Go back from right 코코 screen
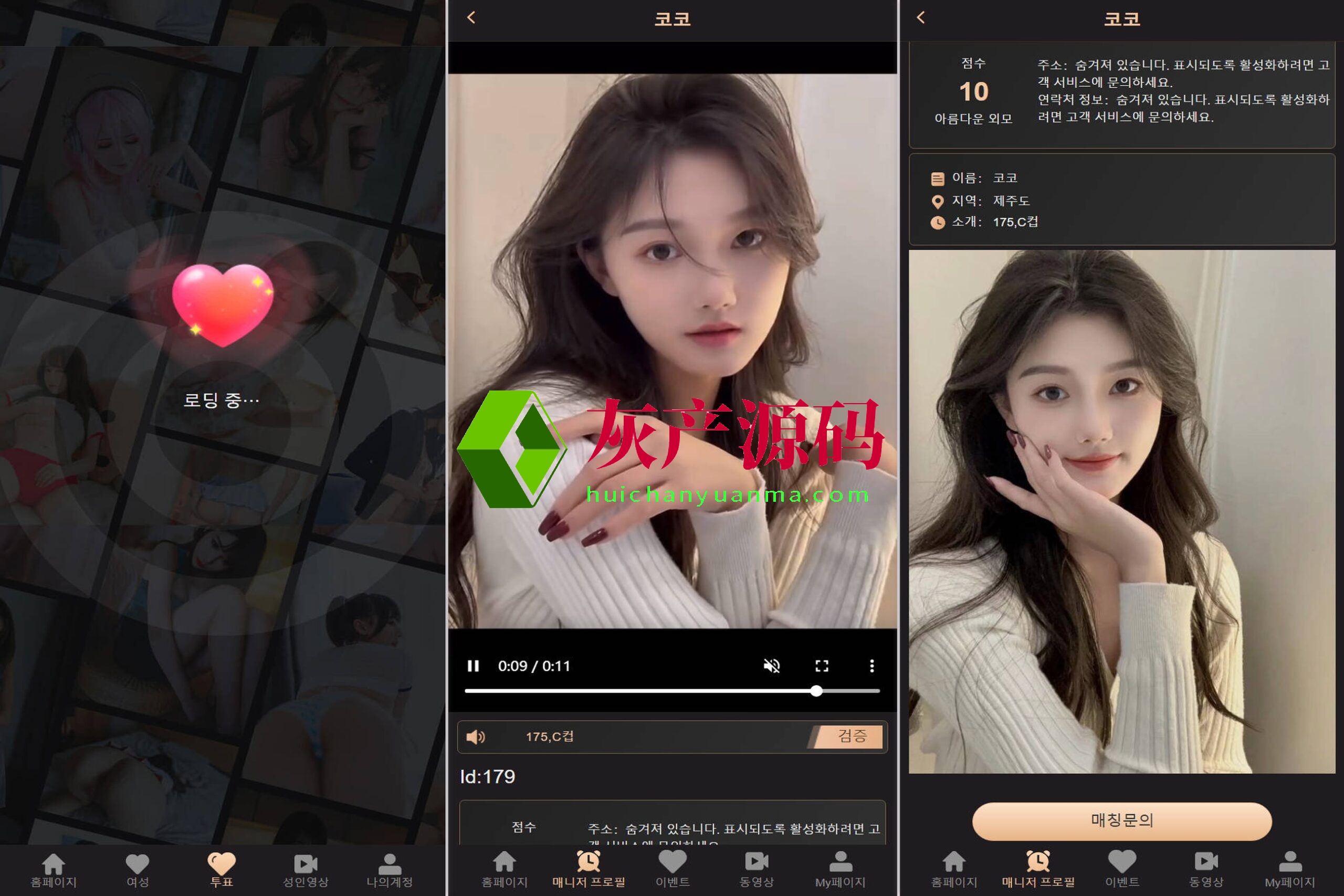 coord(920,18)
